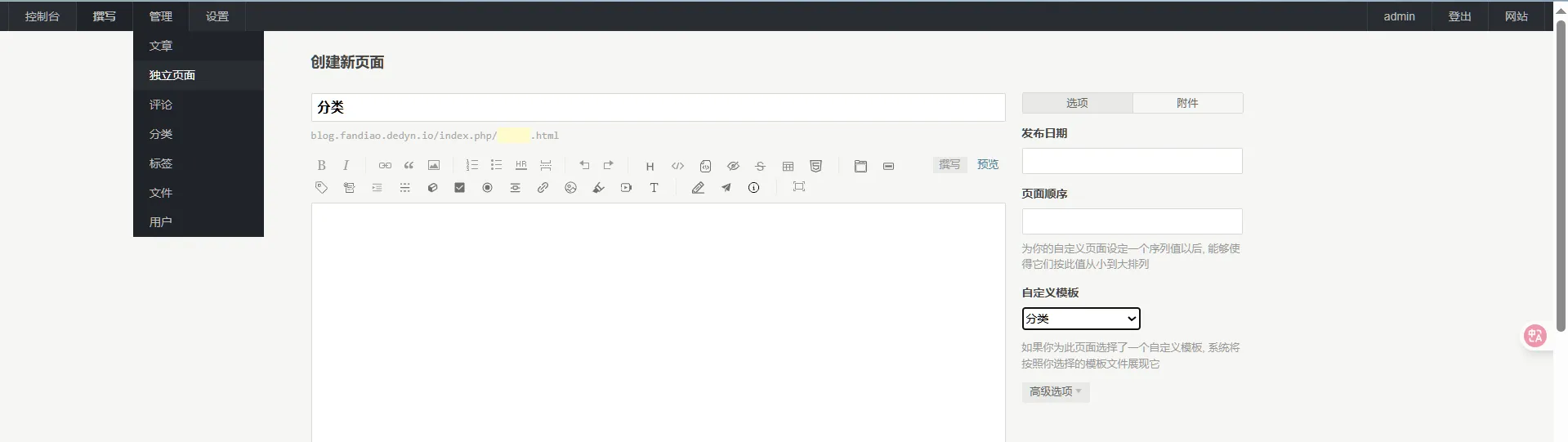Choose 文章 from the manage dropdown

coord(199,46)
